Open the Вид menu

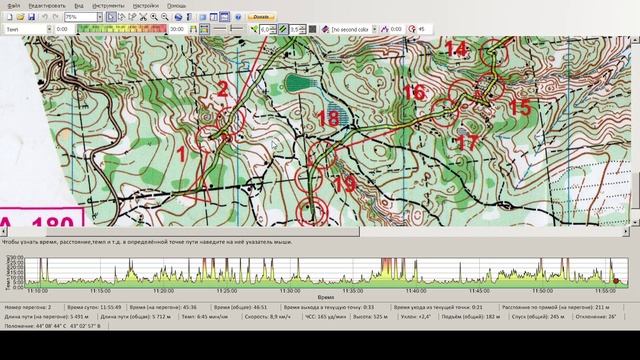pos(79,6)
